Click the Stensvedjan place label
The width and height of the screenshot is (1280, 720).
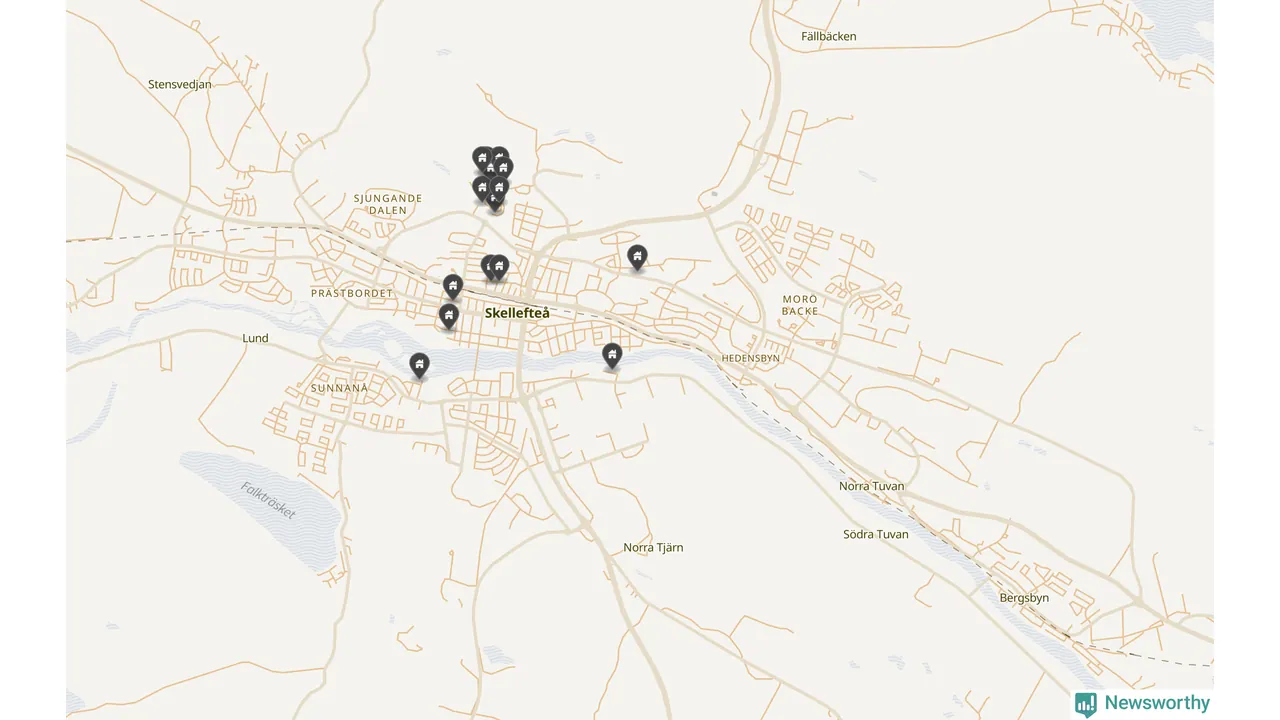pyautogui.click(x=180, y=85)
